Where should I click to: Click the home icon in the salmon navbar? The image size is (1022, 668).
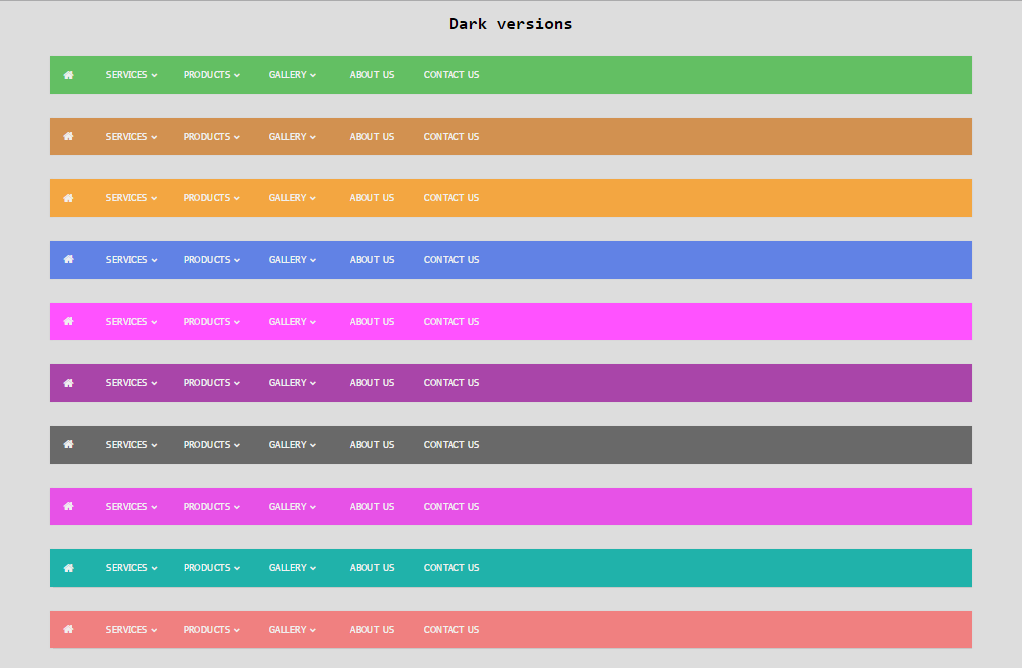click(x=68, y=630)
